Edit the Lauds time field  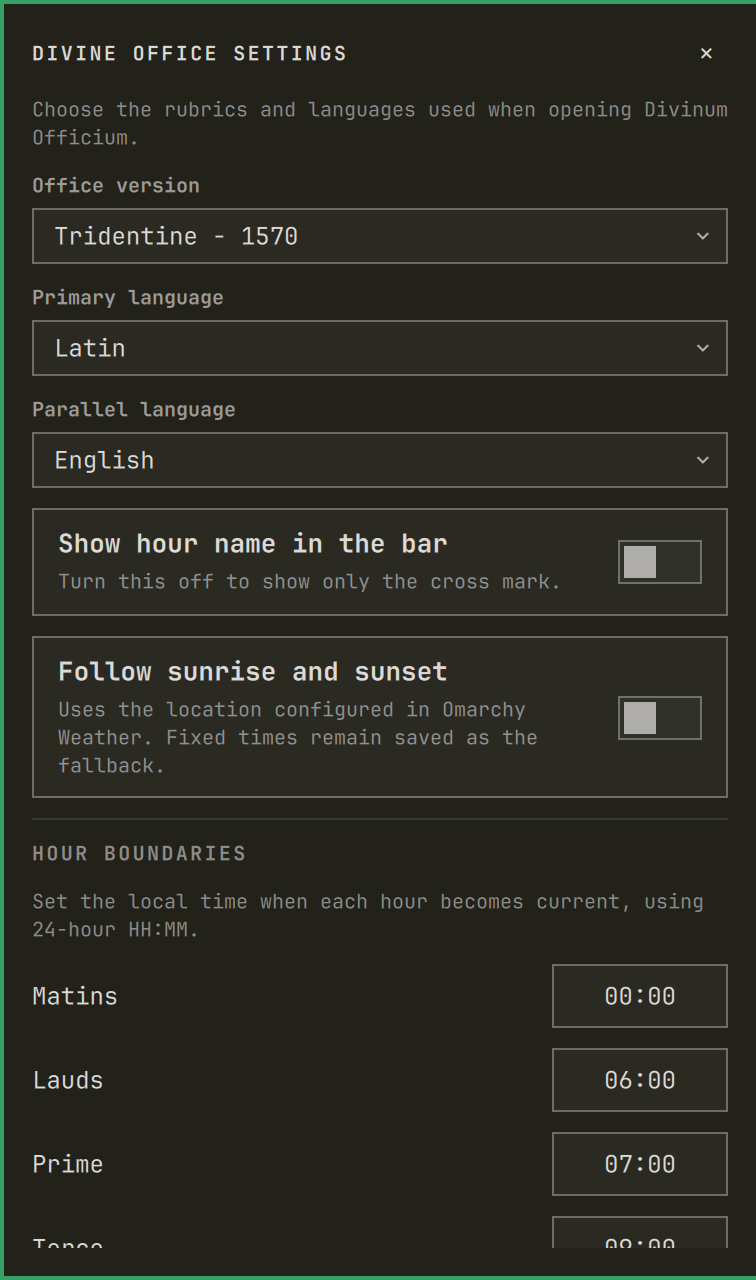coord(640,1080)
